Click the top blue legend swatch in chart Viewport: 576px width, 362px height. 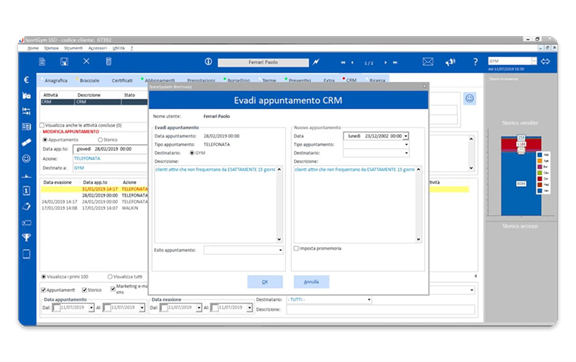(540, 155)
